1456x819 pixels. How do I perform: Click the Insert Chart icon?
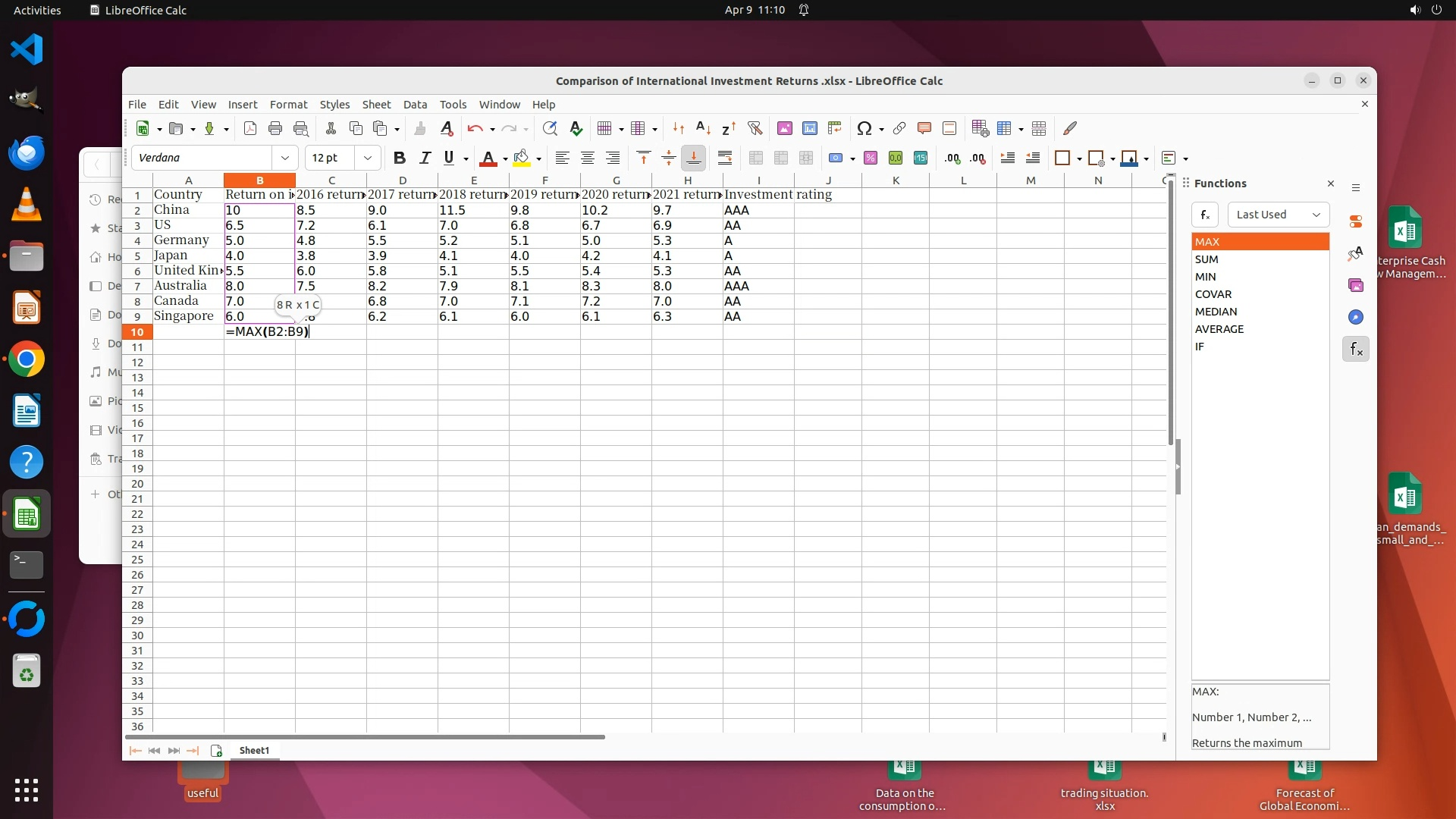[809, 129]
